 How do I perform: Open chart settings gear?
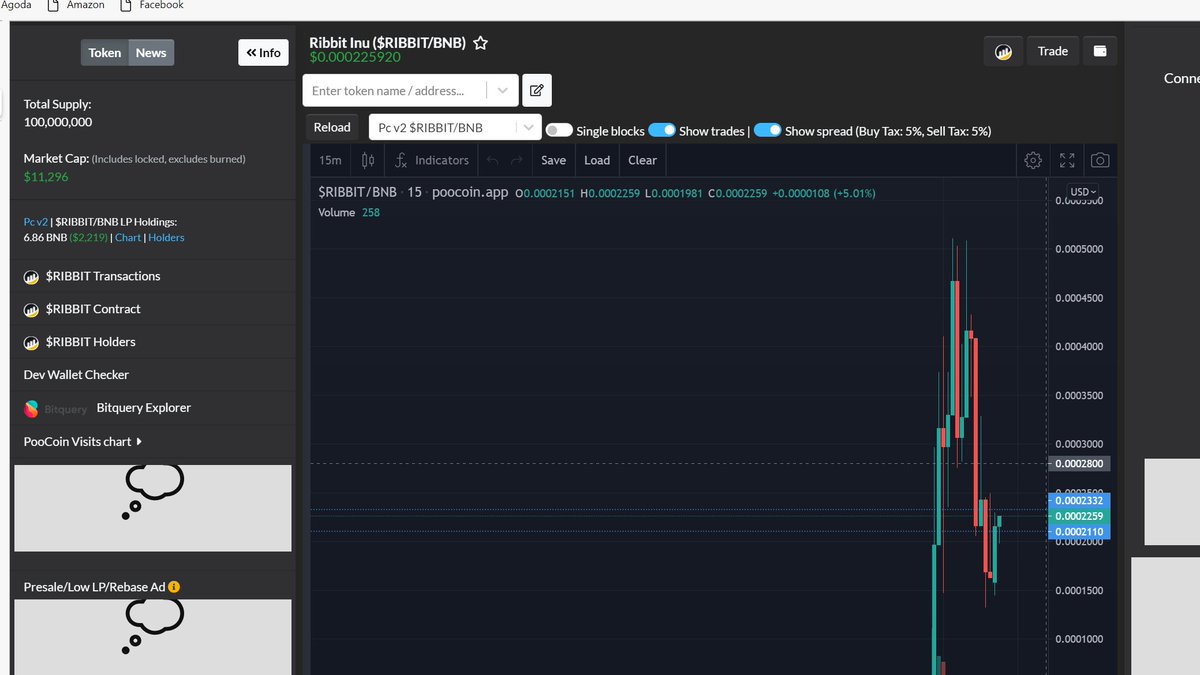[x=1033, y=160]
